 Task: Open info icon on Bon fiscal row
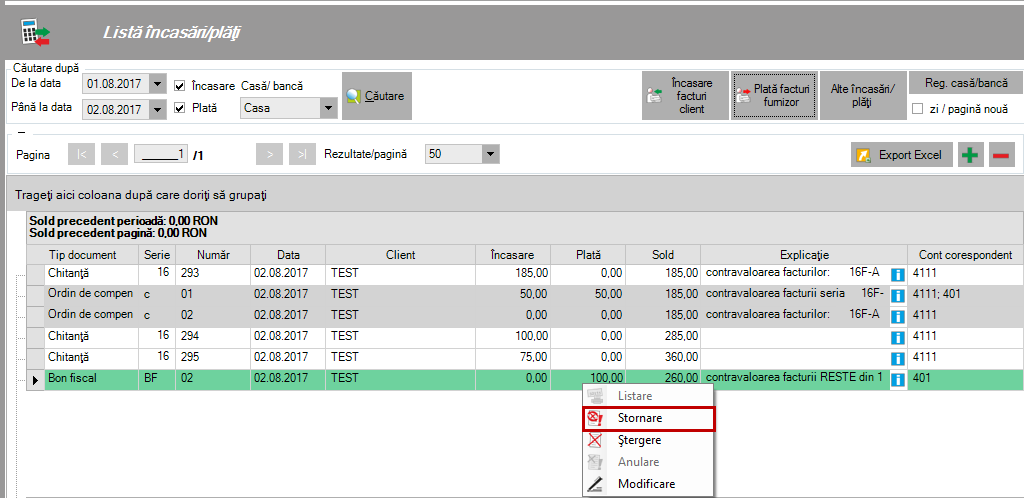tap(898, 379)
